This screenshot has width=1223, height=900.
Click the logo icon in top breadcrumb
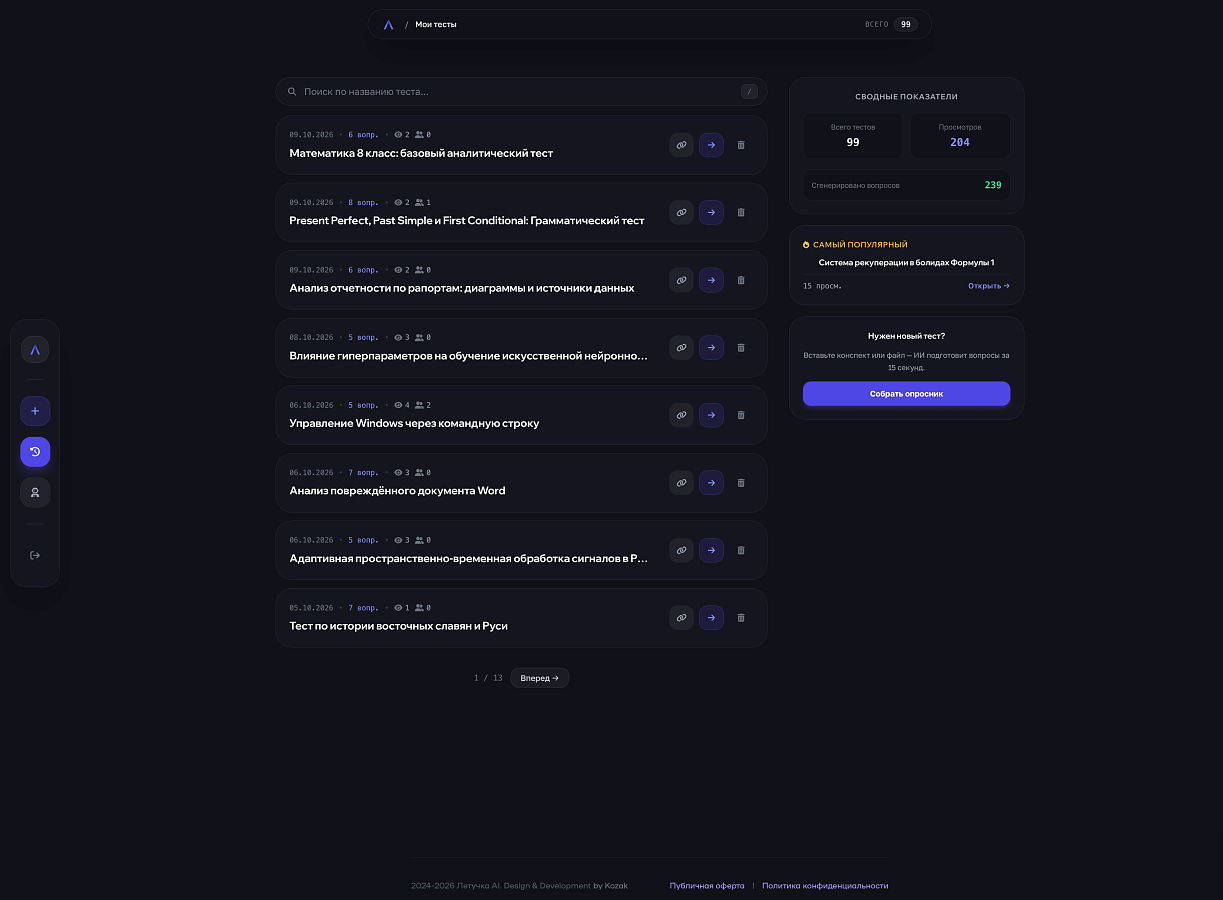(x=389, y=24)
